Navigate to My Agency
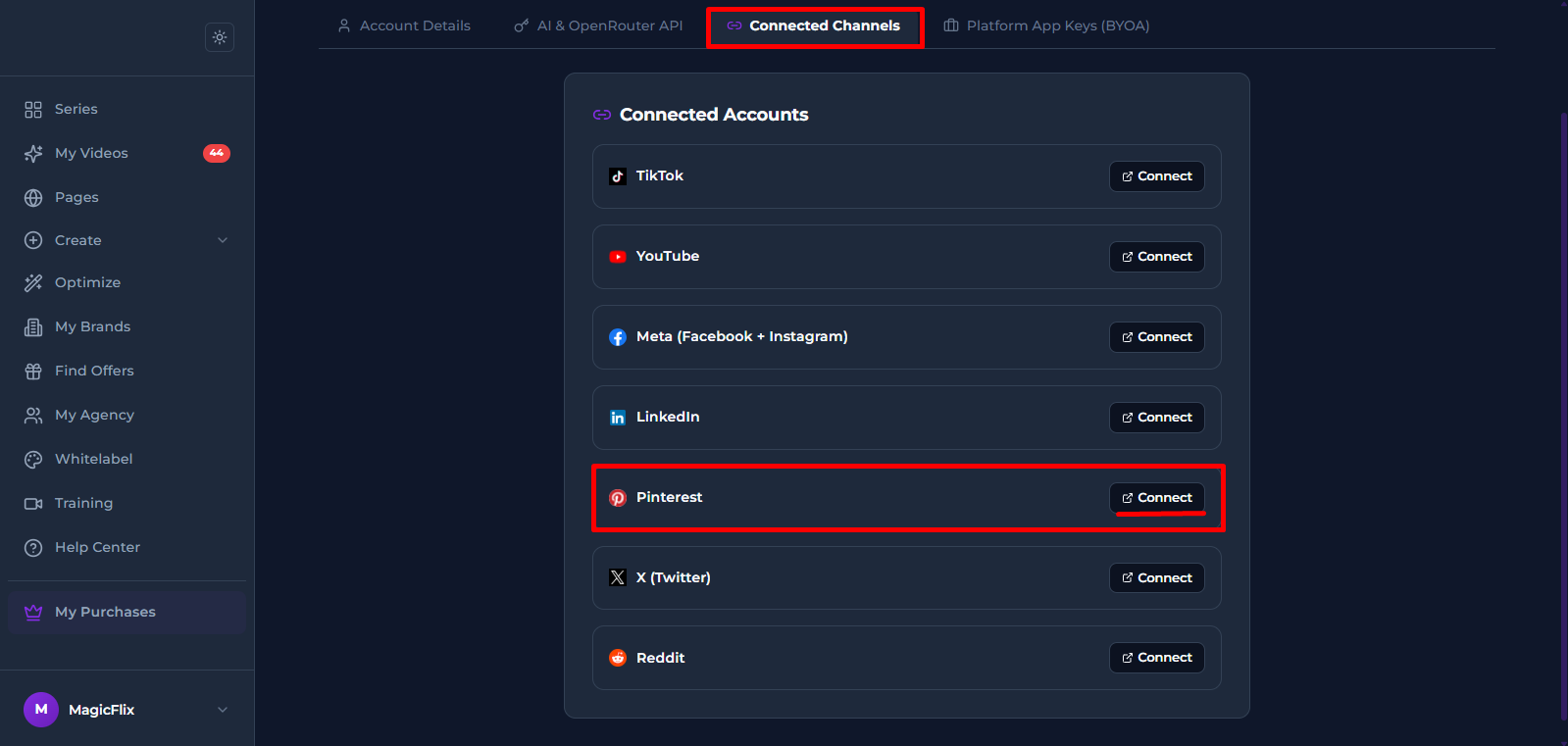1568x746 pixels. [x=126, y=415]
